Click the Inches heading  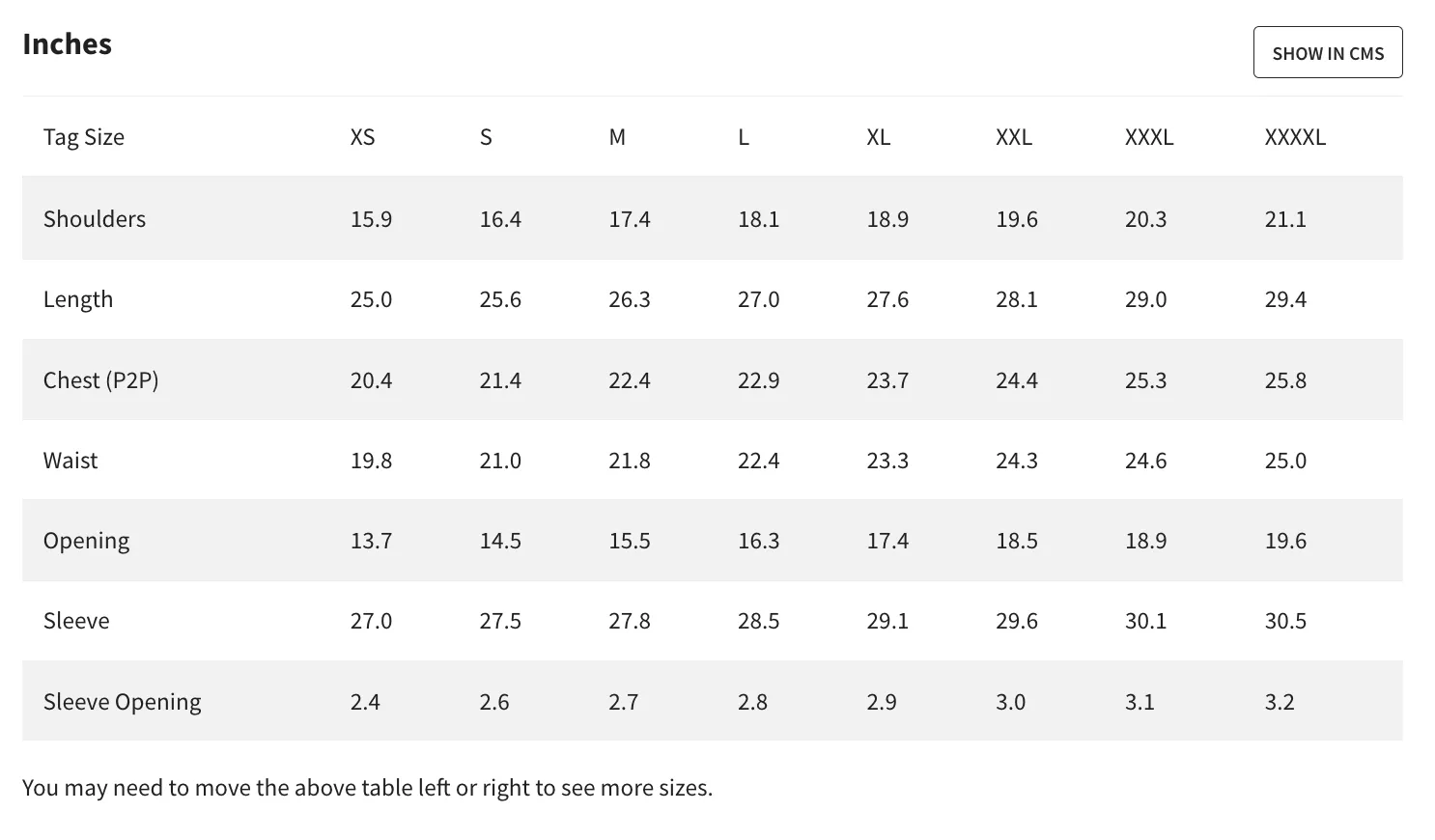click(x=68, y=44)
